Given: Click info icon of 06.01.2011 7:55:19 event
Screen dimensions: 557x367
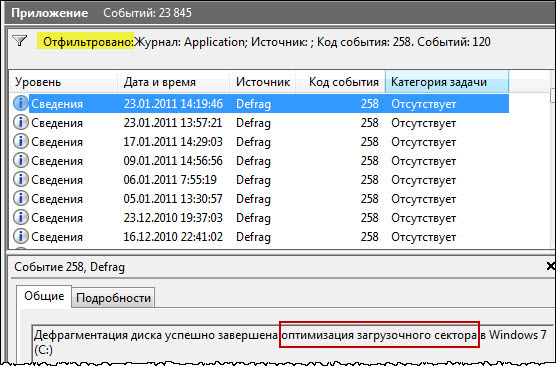Looking at the screenshot, I should pyautogui.click(x=21, y=179).
